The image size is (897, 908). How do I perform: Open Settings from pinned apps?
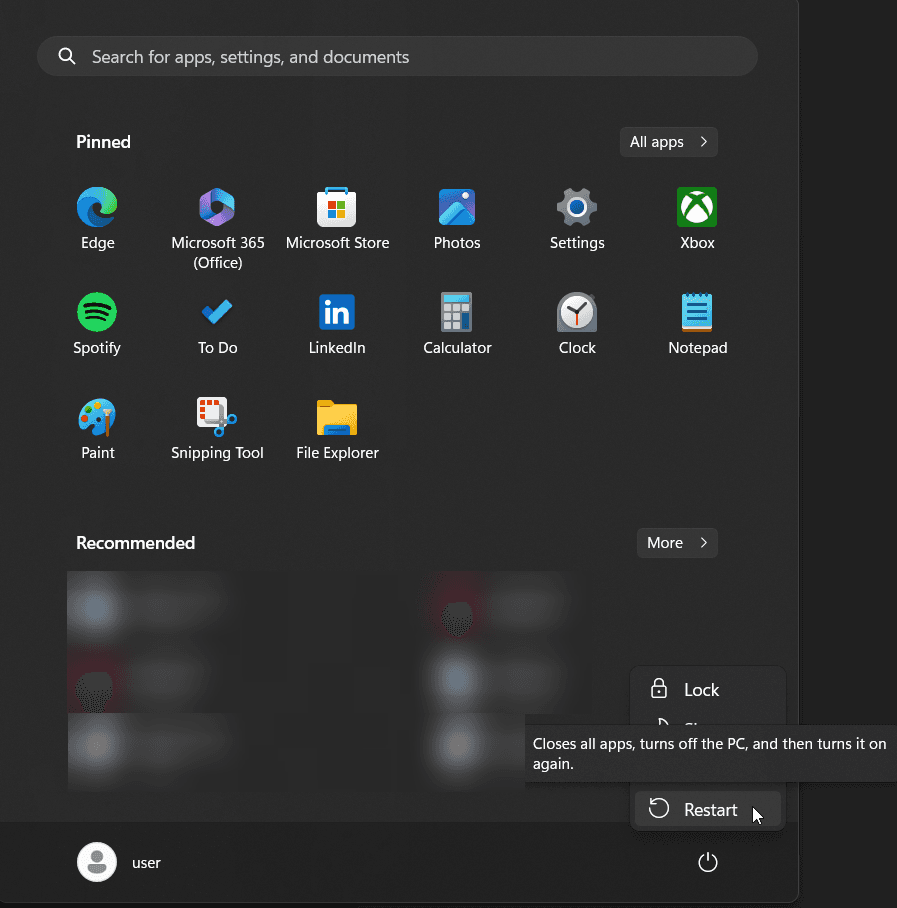(x=577, y=218)
